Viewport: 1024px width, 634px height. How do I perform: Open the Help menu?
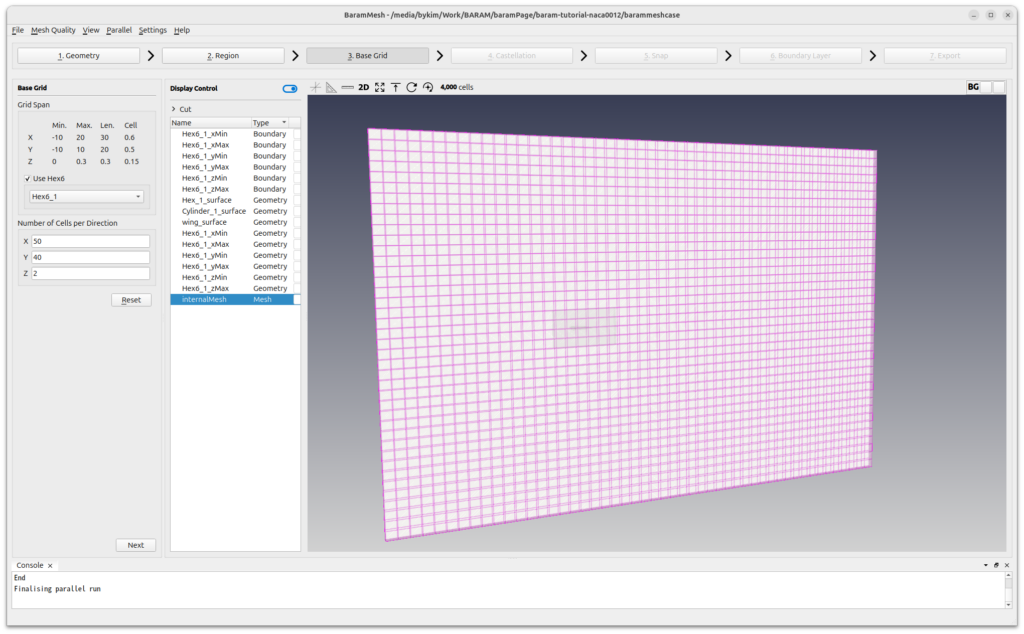pyautogui.click(x=182, y=30)
